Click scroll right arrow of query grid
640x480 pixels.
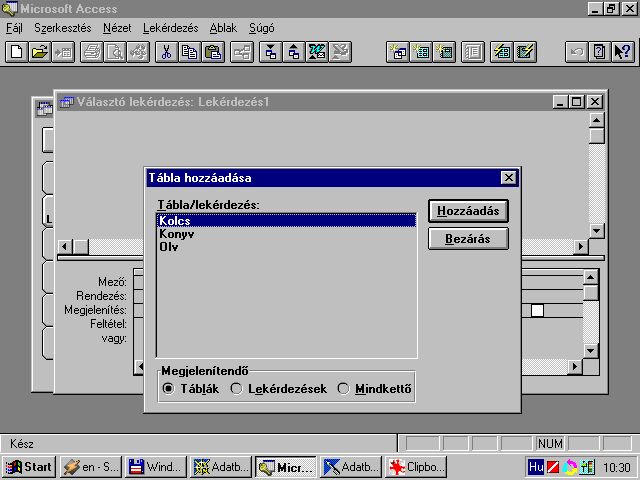point(575,367)
